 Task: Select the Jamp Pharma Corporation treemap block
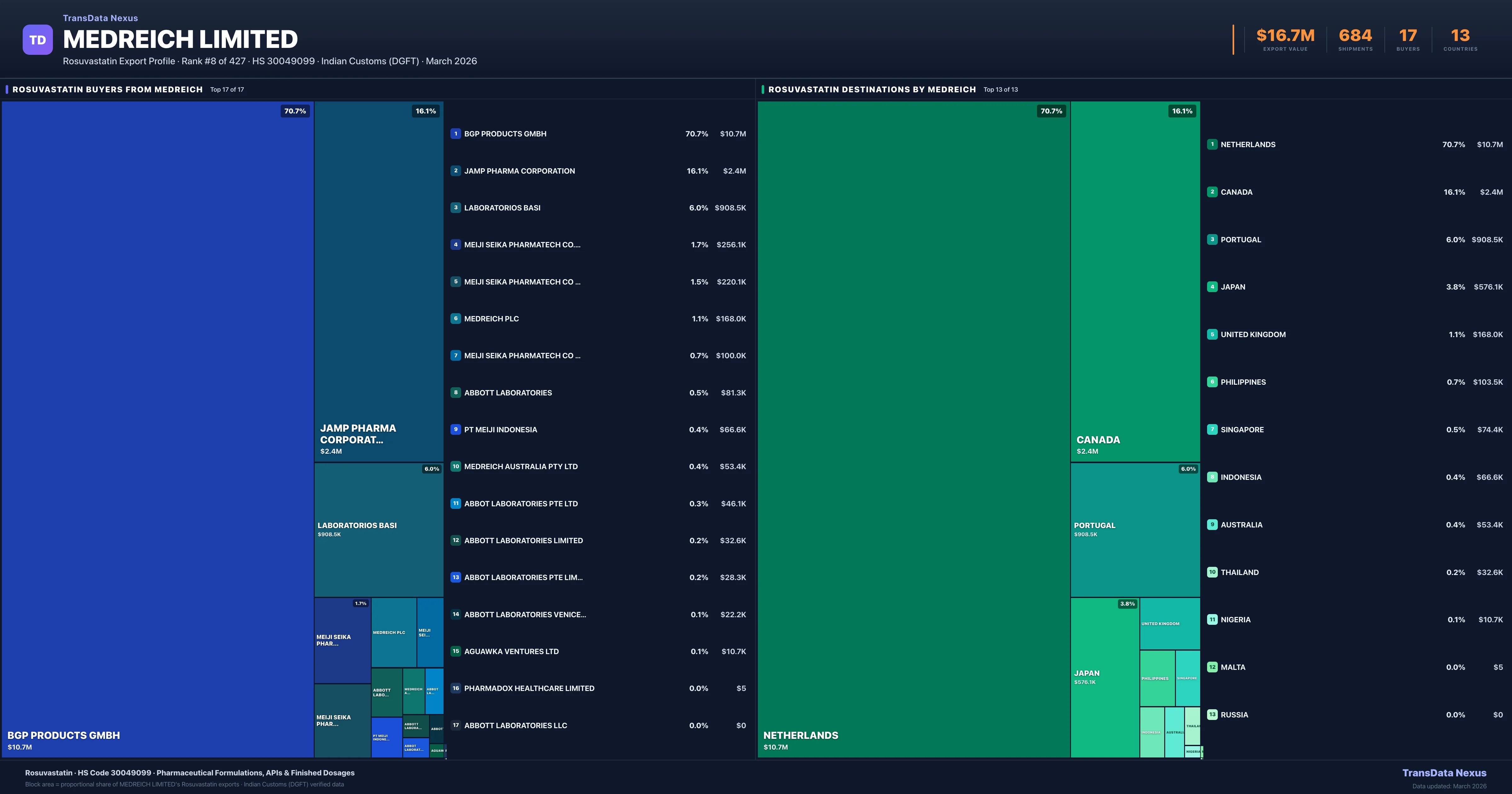point(379,282)
